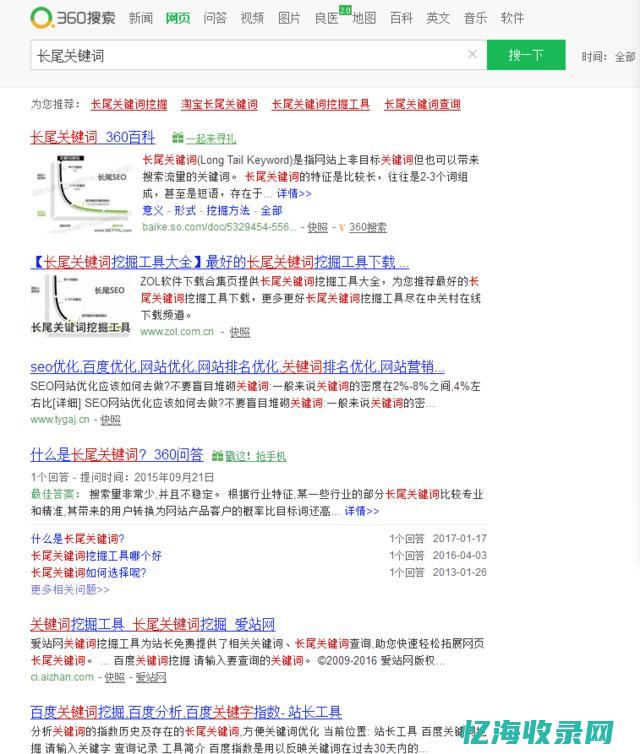Open the 长尾SEO graph thumbnail of the 360百科 result
This screenshot has width=640, height=754.
coord(82,193)
